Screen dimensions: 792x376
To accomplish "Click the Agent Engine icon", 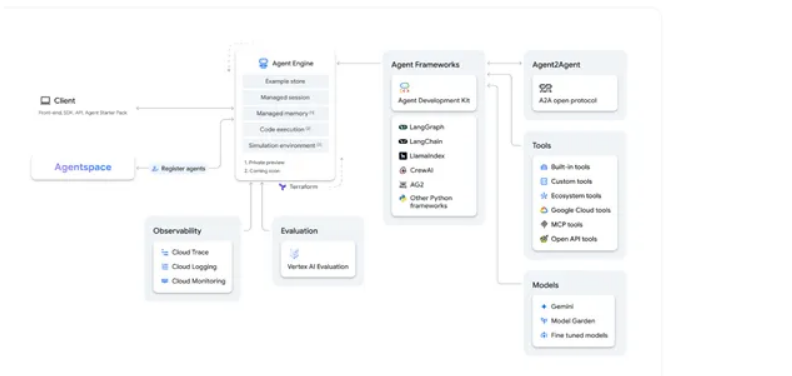I will click(263, 63).
